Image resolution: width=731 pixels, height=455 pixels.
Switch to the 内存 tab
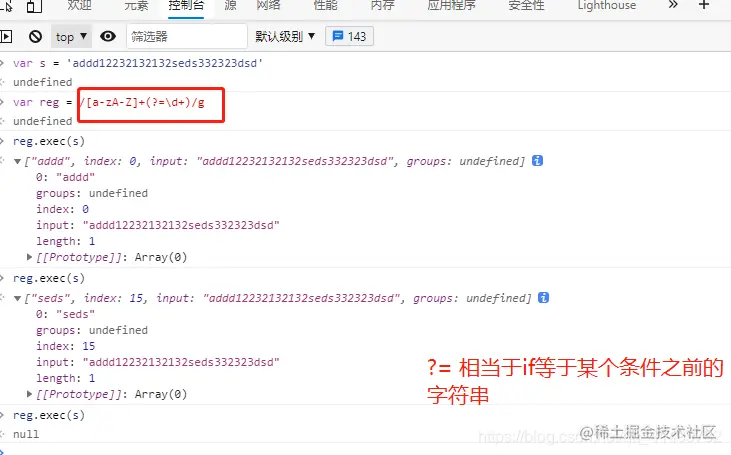[382, 6]
